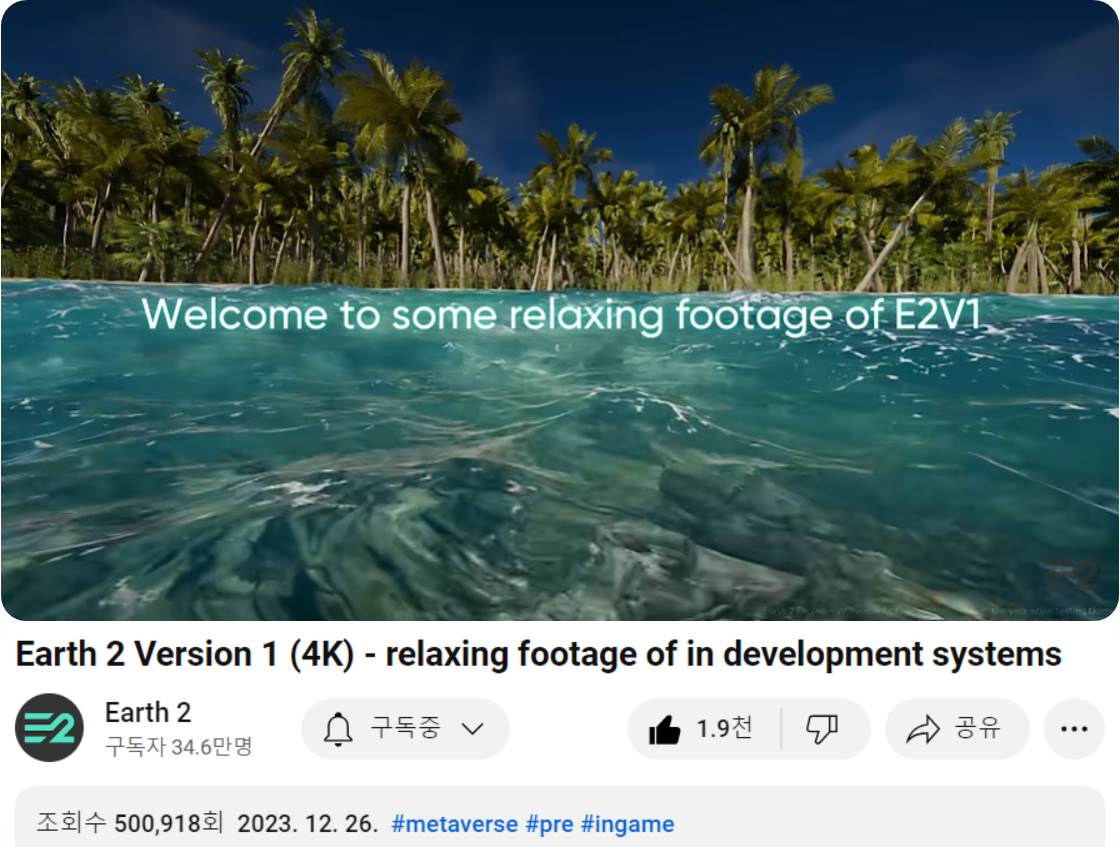Dislike the video with thumbs-down icon
Screen dimensions: 1120x847
pos(821,729)
